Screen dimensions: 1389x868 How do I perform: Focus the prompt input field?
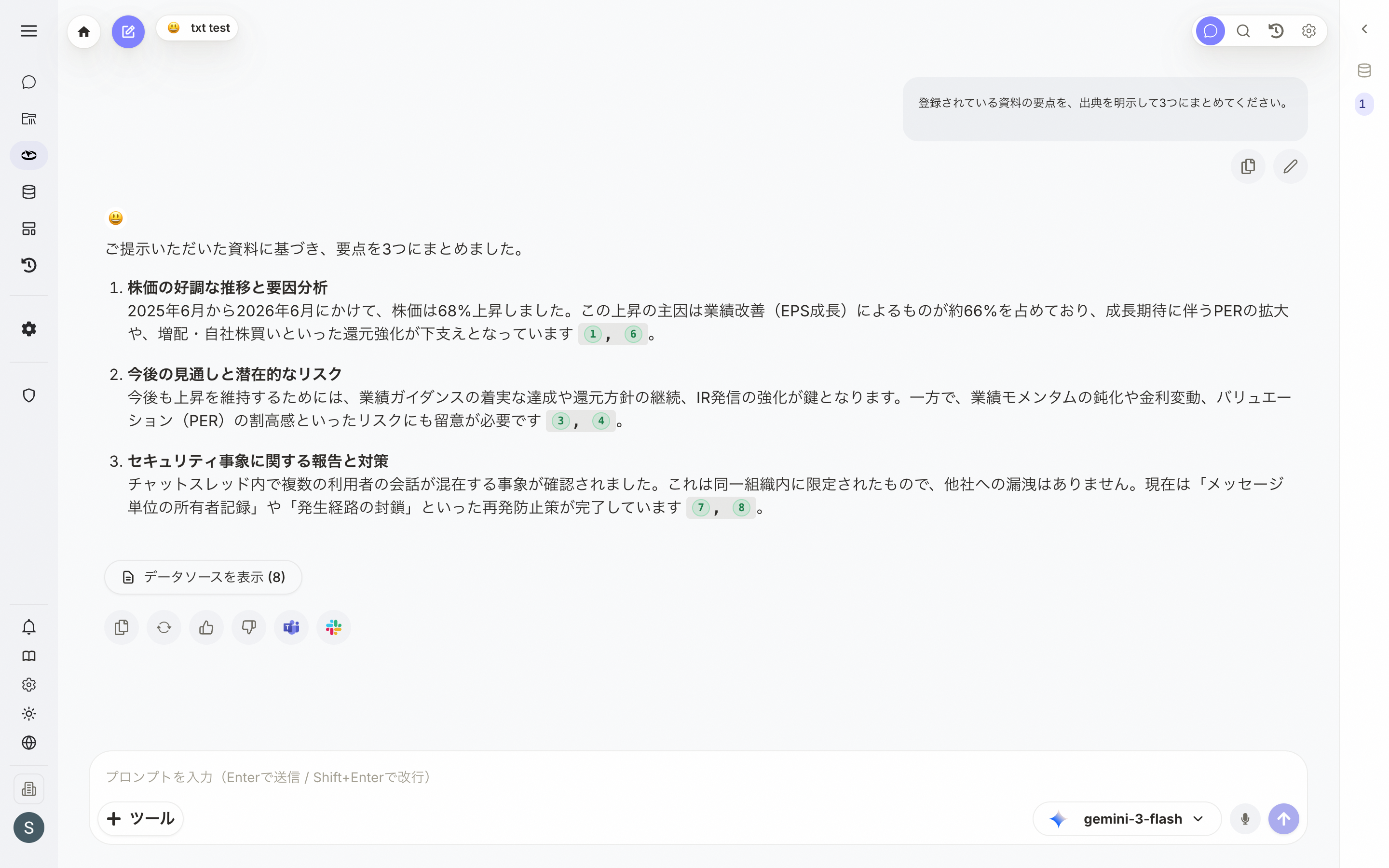698,777
